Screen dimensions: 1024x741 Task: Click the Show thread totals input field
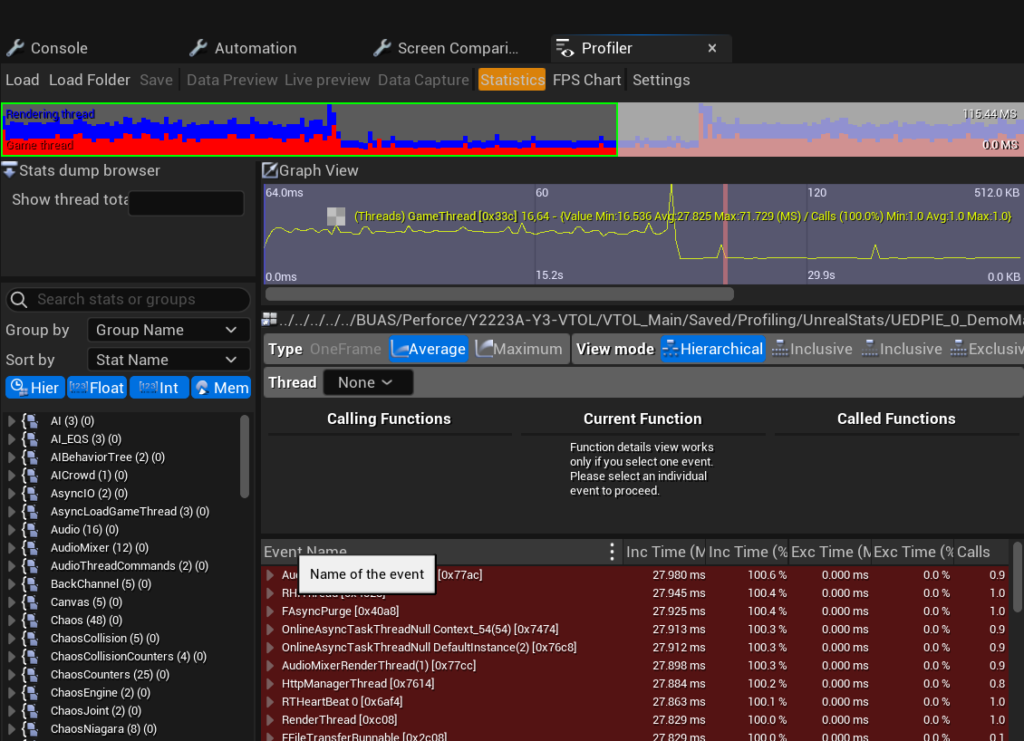186,203
